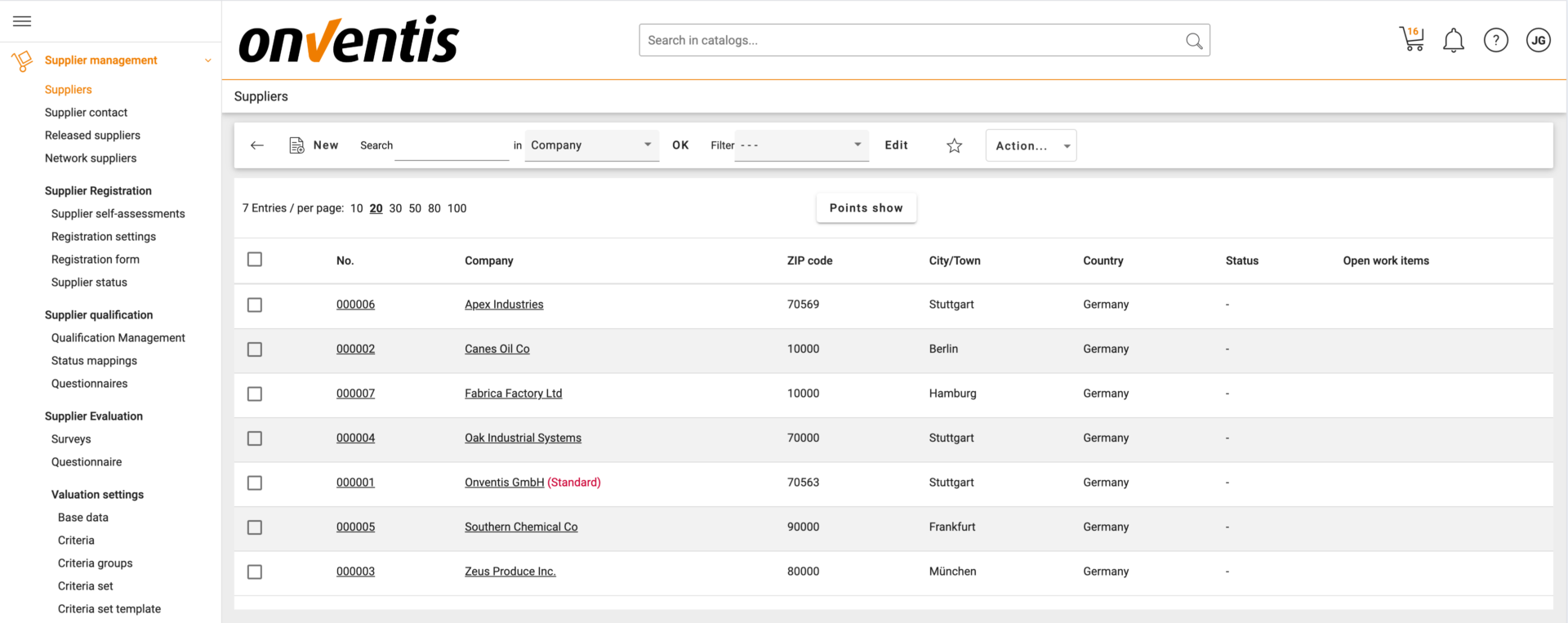The image size is (1568, 623).
Task: Click the Points show button
Action: 866,208
